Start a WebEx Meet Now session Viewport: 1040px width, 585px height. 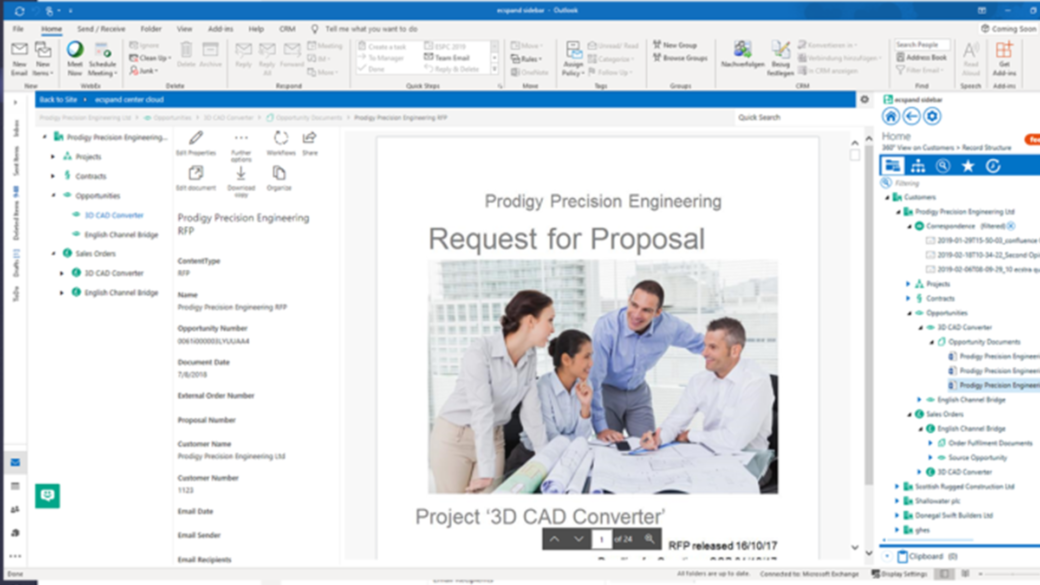pos(75,58)
